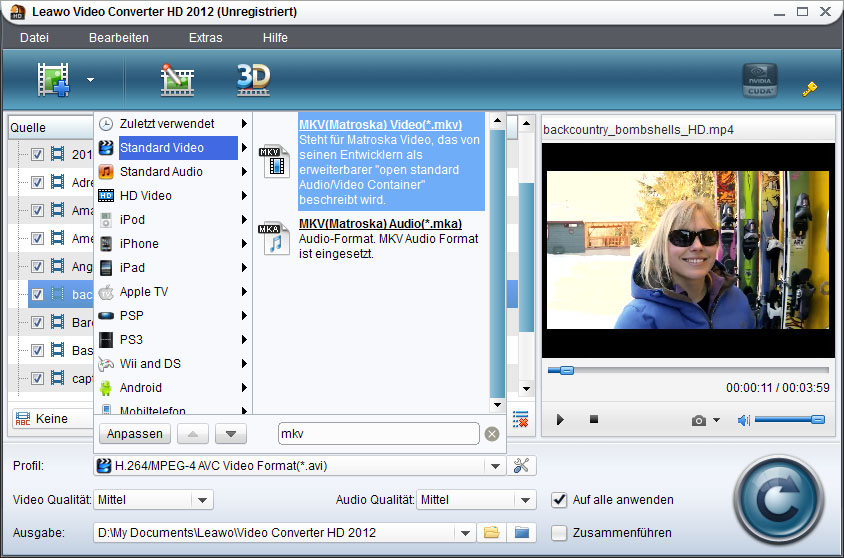The height and width of the screenshot is (558, 844).
Task: Click the Anpassen button
Action: click(133, 434)
